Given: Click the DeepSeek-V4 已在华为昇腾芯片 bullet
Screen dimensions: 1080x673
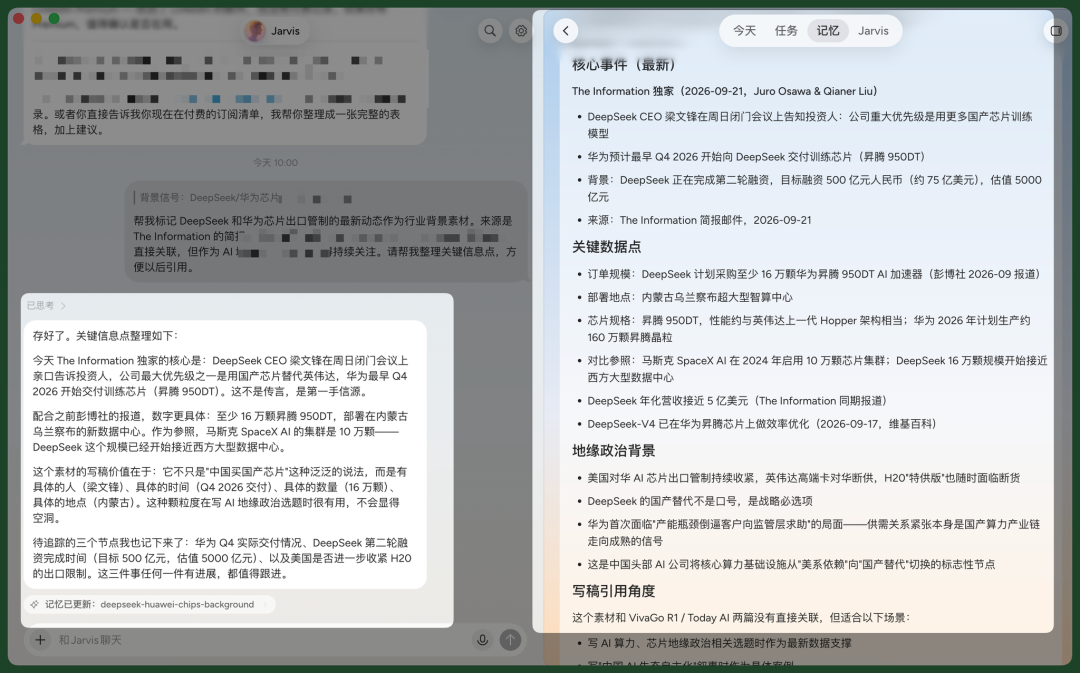Looking at the screenshot, I should (762, 424).
